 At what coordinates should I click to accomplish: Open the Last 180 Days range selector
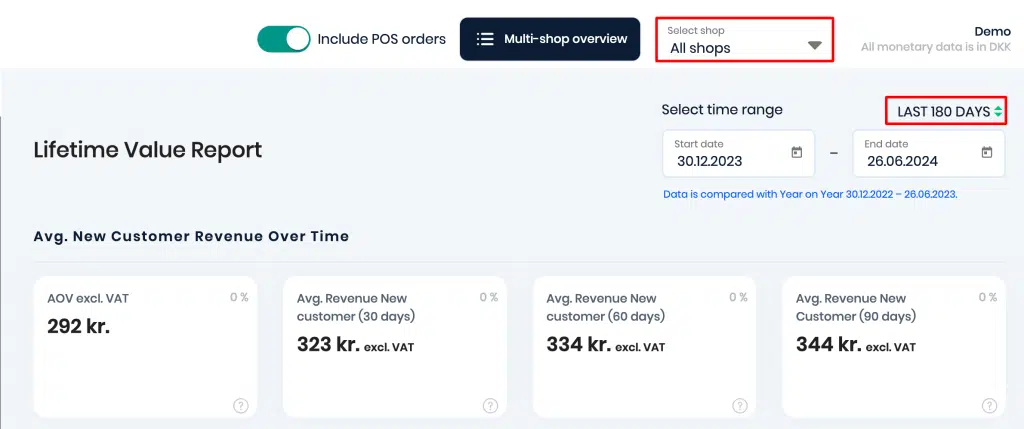click(946, 112)
